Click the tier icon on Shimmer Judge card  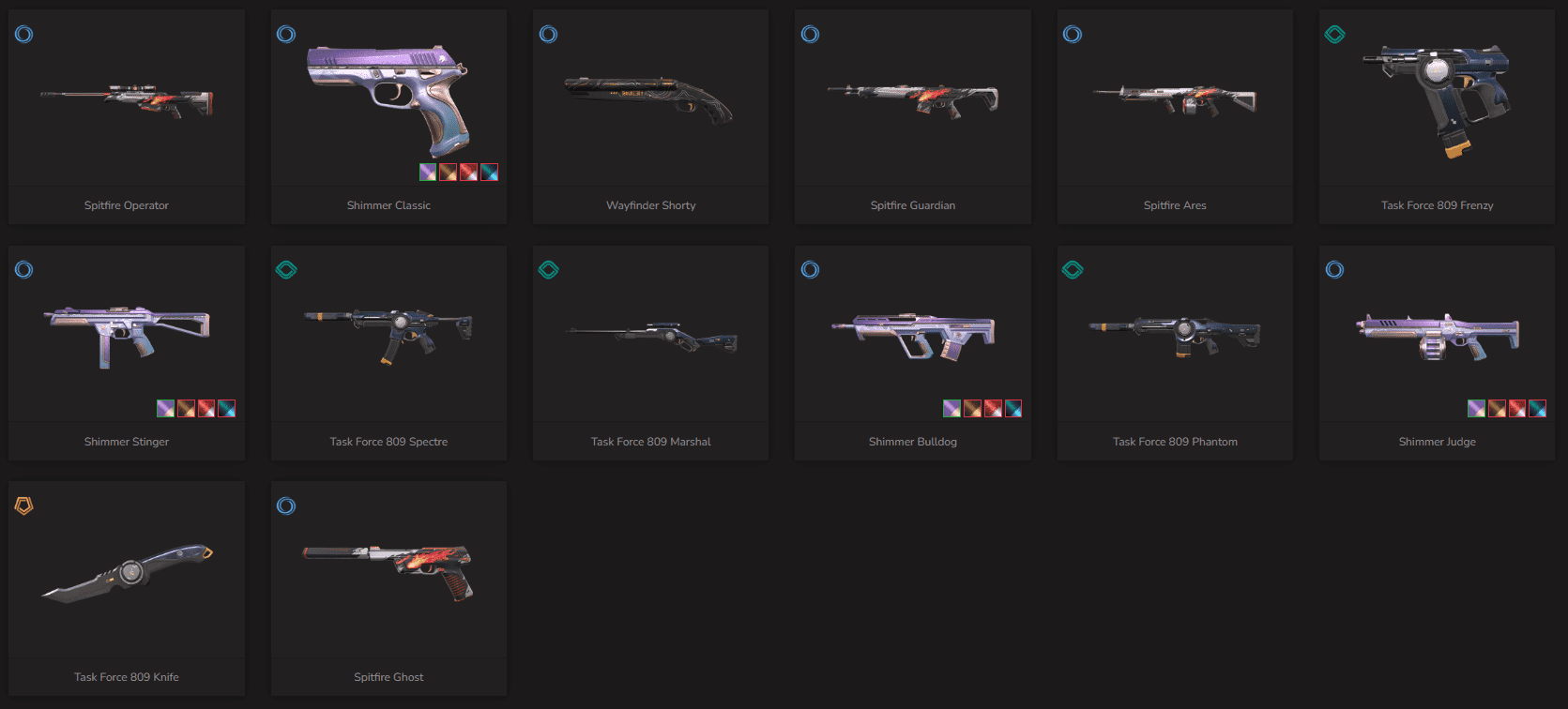(1334, 270)
